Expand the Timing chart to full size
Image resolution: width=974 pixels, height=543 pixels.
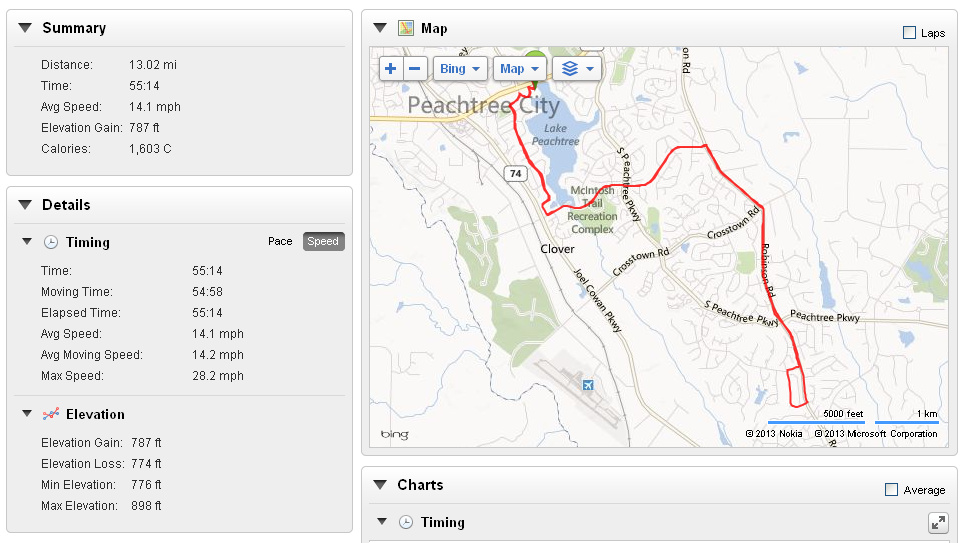[937, 522]
